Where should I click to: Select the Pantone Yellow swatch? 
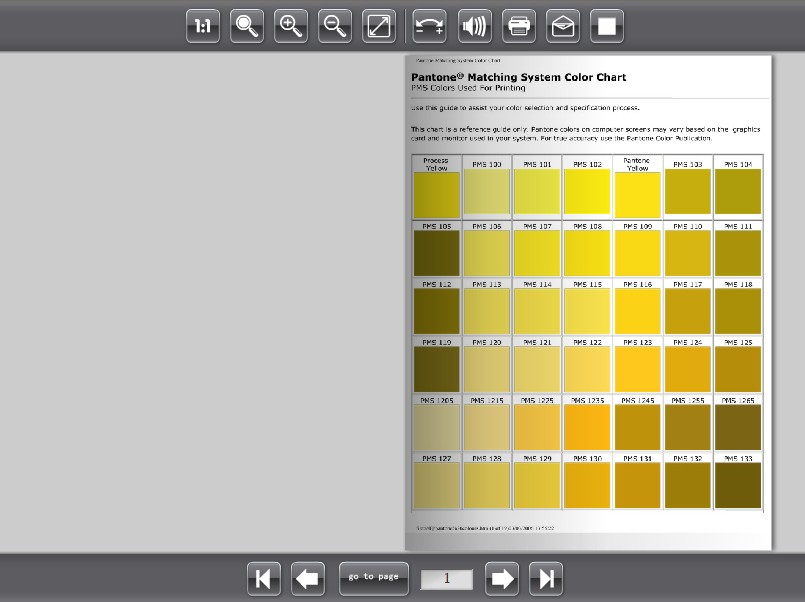(638, 195)
